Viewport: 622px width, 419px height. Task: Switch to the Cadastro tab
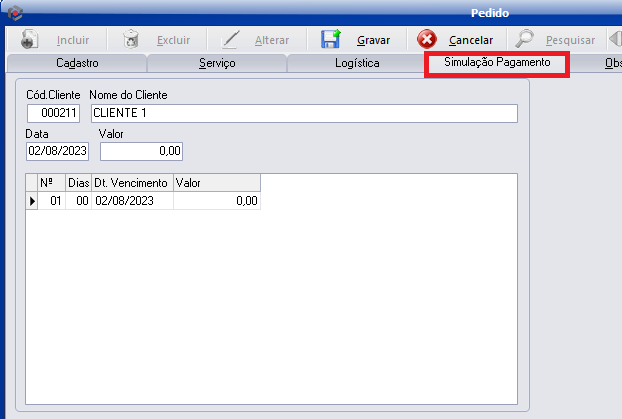[77, 63]
